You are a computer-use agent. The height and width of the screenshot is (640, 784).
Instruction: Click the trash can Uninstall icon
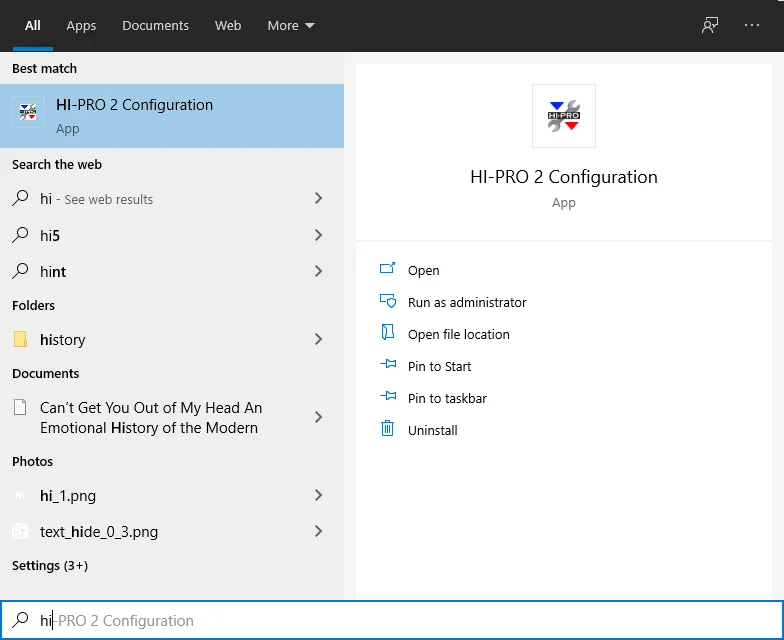pos(388,428)
